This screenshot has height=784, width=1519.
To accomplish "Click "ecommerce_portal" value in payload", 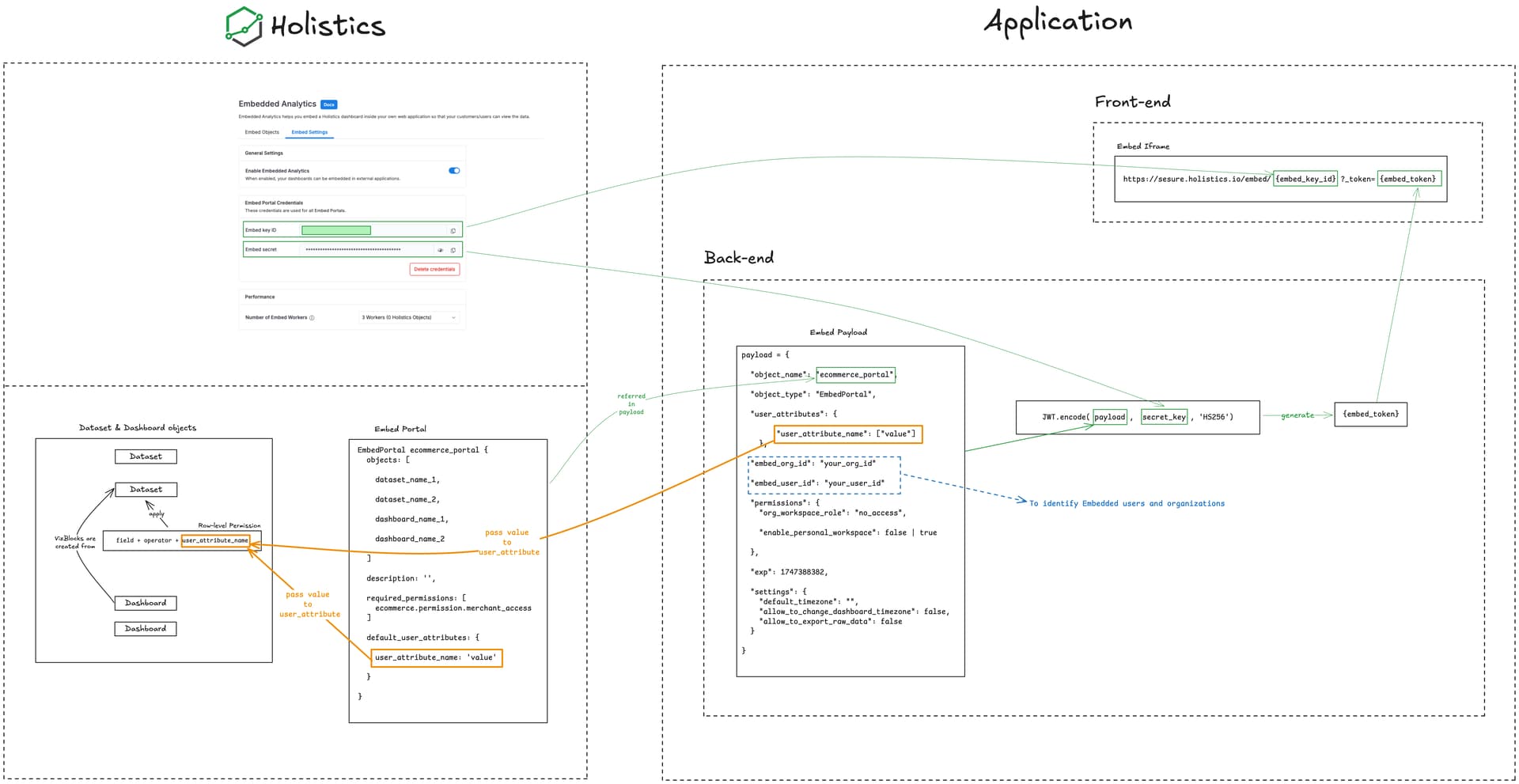I will pyautogui.click(x=855, y=374).
